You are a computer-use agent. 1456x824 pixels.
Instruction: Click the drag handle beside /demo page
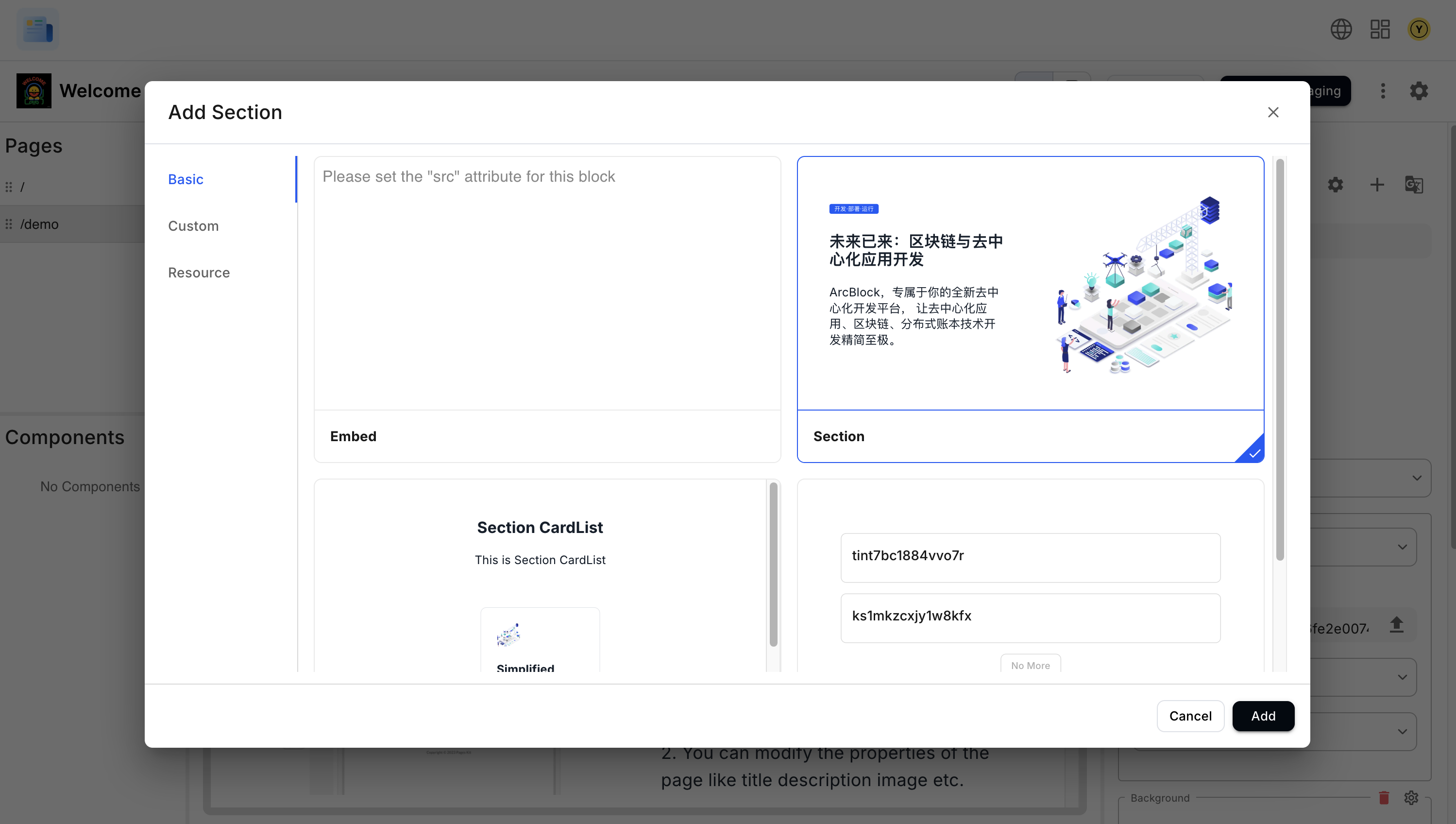point(8,224)
